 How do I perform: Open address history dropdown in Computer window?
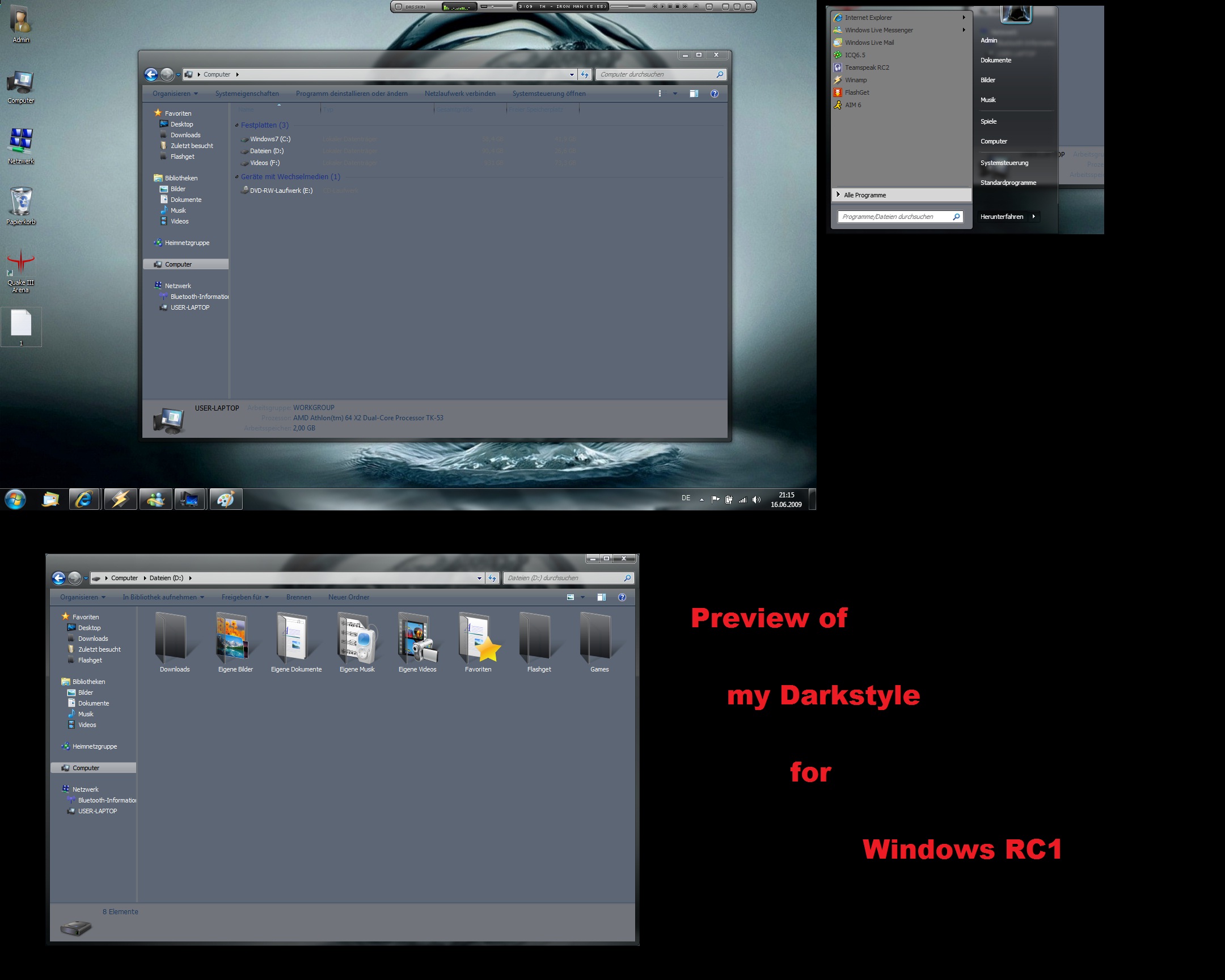coord(572,74)
